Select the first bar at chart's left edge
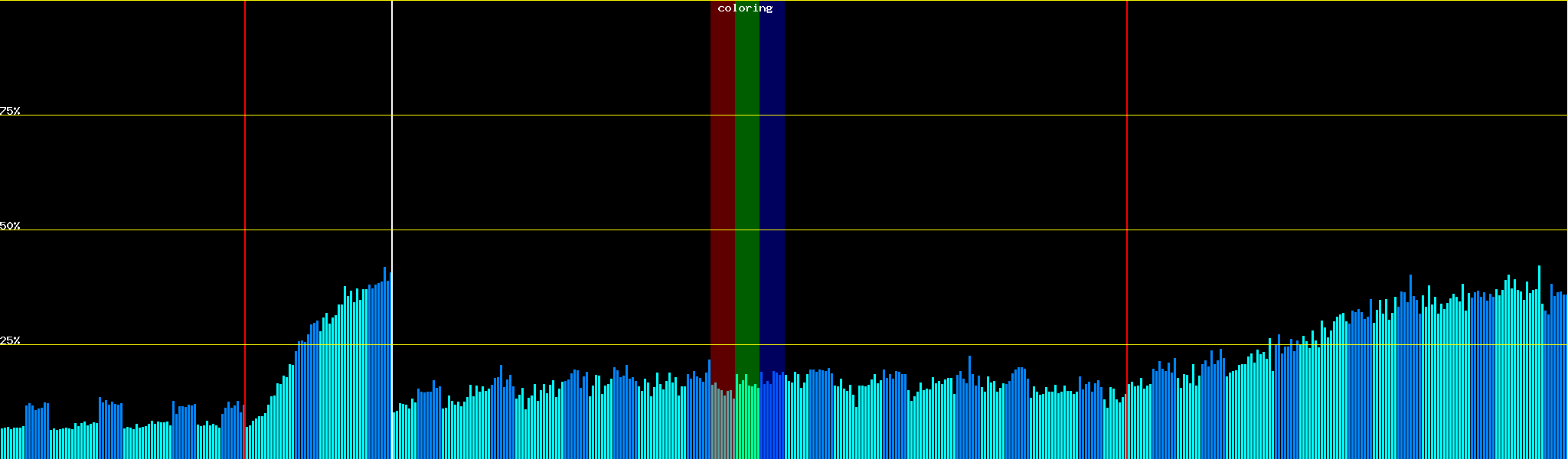 tap(2, 444)
